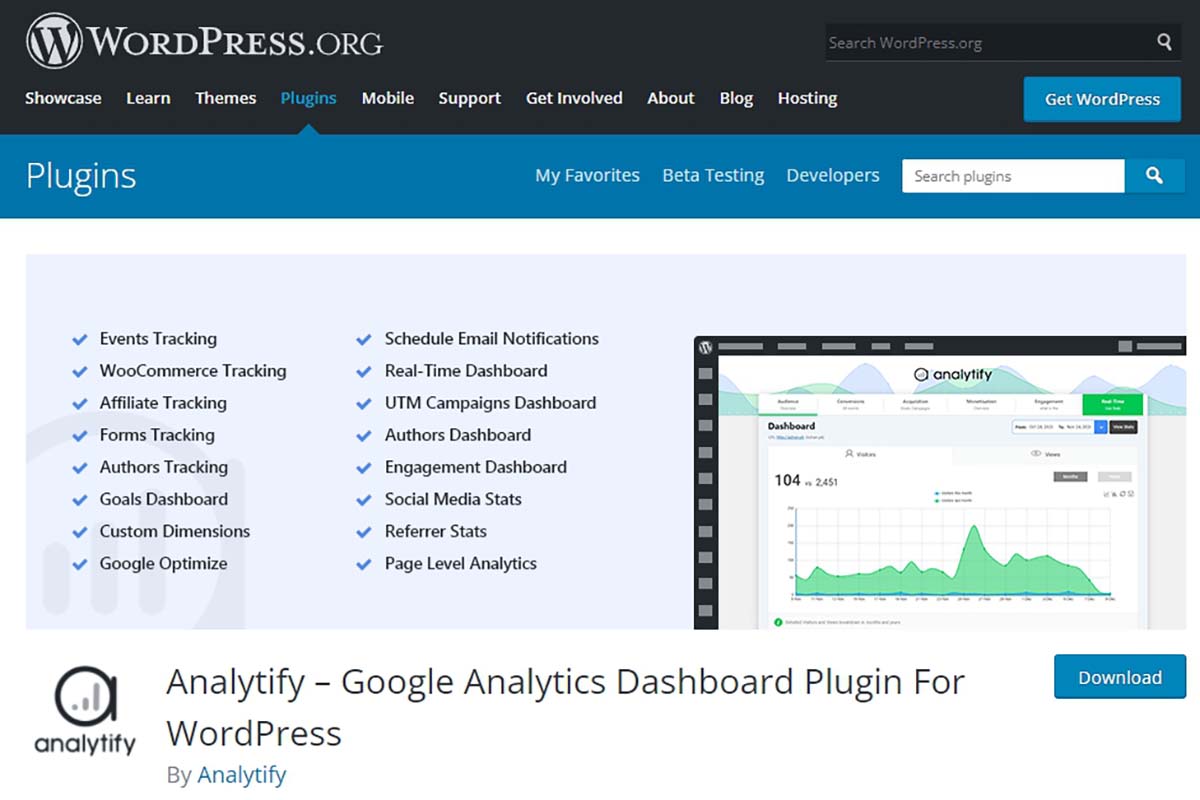1200x800 pixels.
Task: Click the Download button
Action: [x=1120, y=677]
